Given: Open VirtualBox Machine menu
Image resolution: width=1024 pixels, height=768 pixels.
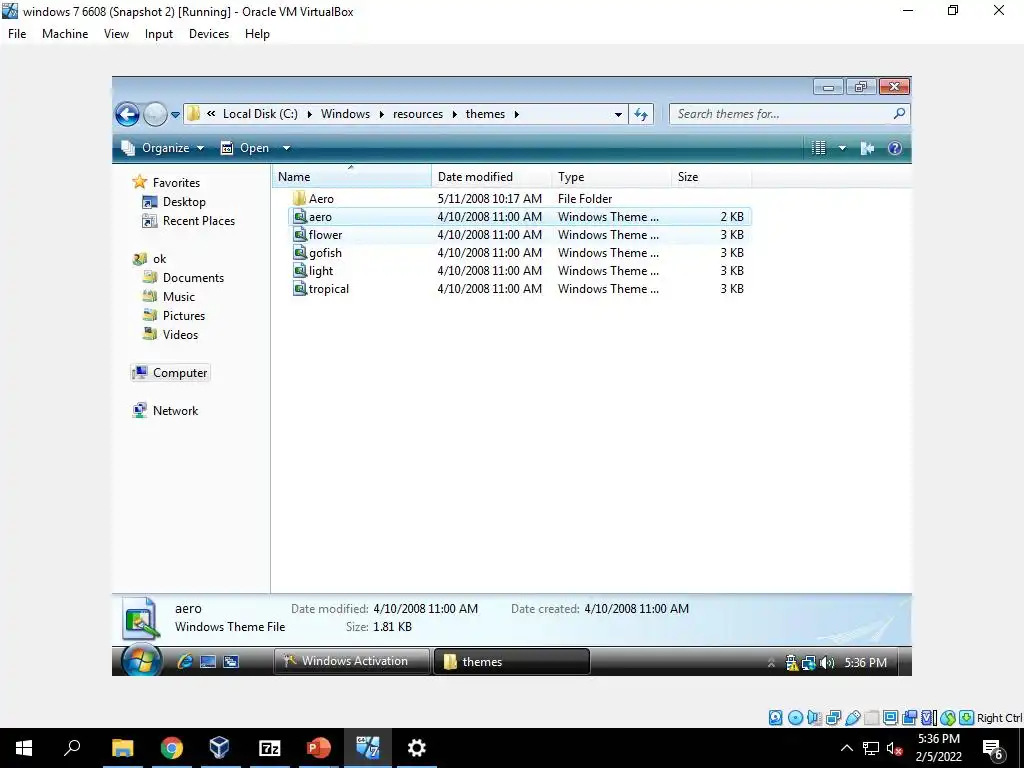Looking at the screenshot, I should coord(65,34).
